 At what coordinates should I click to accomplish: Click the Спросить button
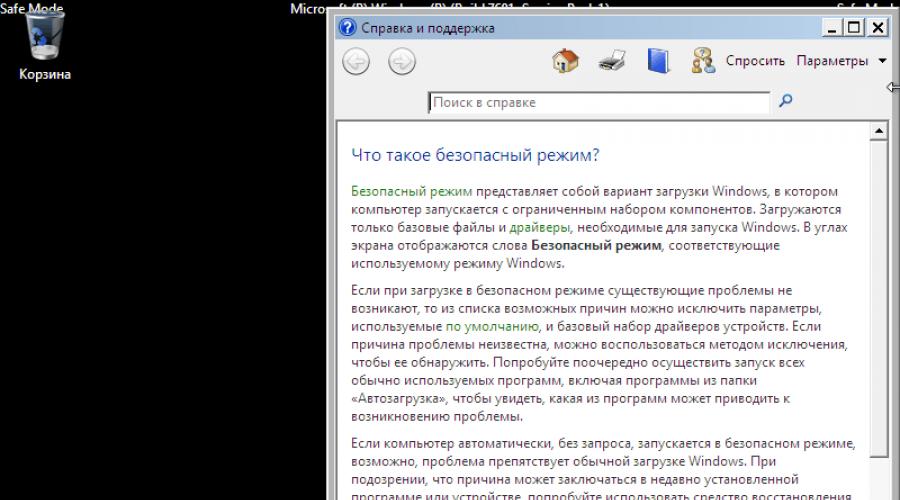point(755,61)
